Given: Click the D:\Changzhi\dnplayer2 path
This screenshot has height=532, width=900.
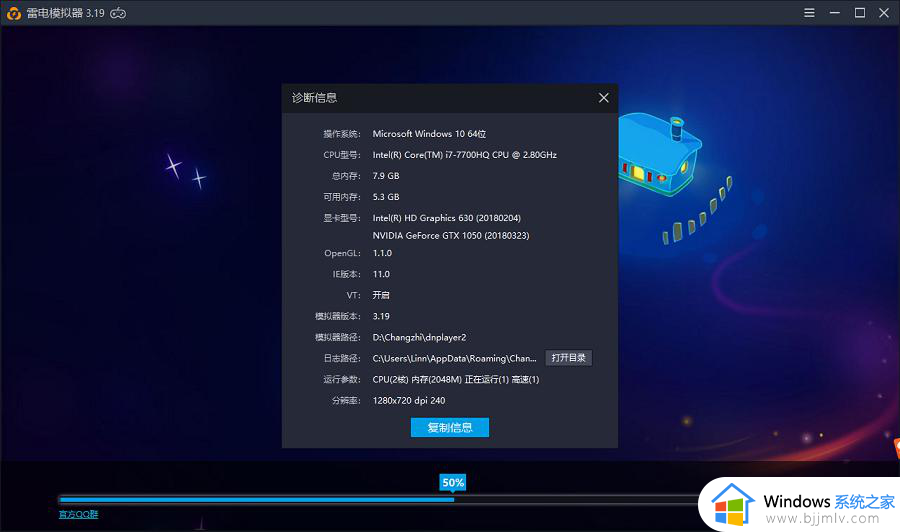Looking at the screenshot, I should point(420,337).
